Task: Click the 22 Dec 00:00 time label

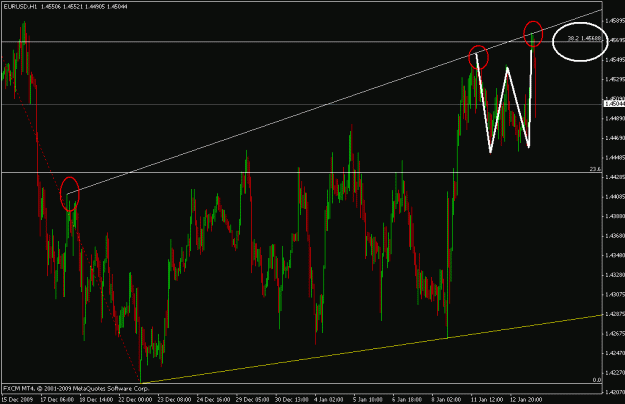Action: (x=135, y=399)
